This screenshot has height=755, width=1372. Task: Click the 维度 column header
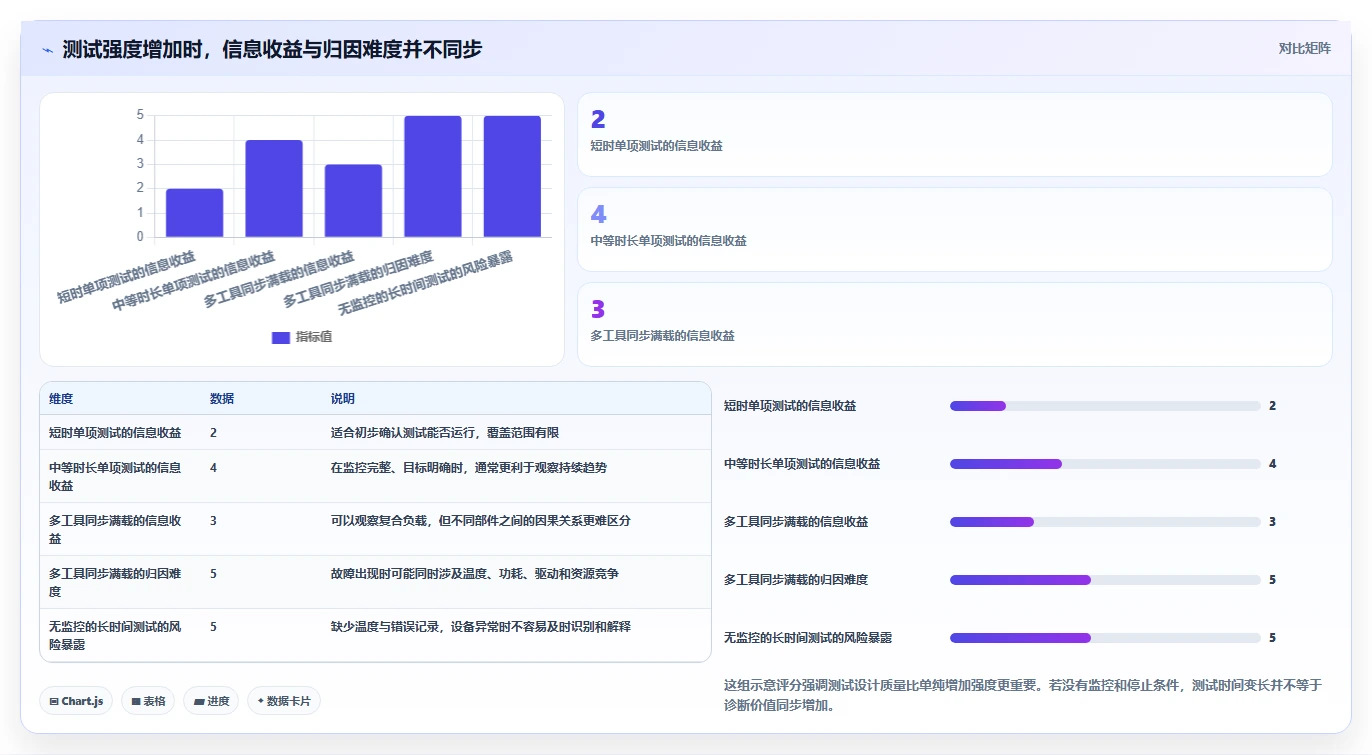(x=61, y=399)
